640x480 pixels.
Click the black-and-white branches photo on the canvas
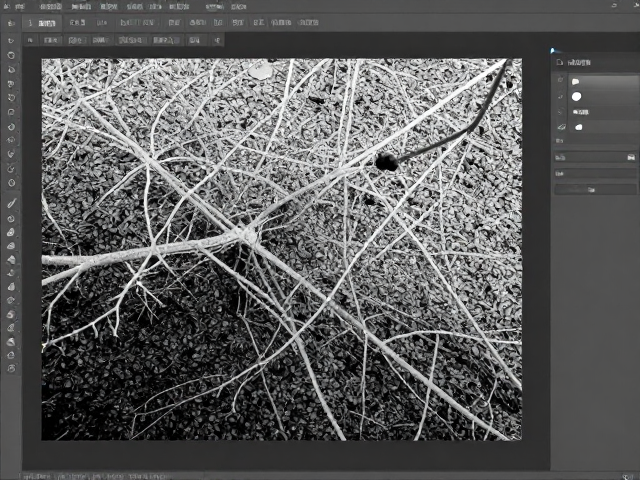pos(282,249)
